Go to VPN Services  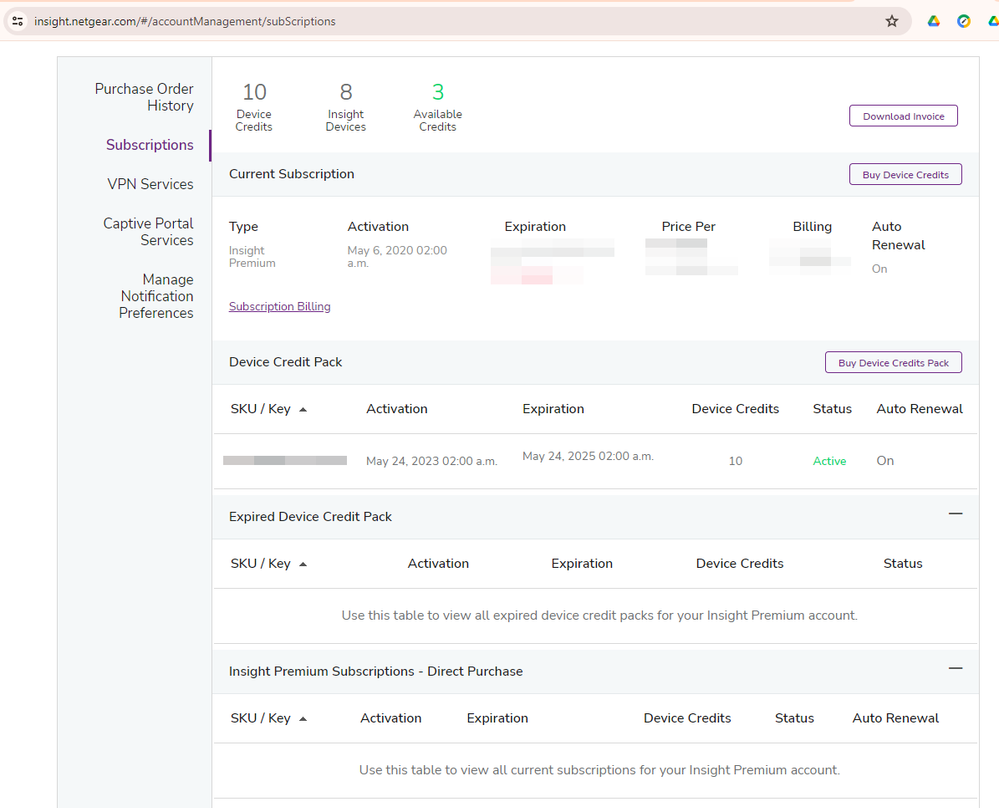pos(150,184)
